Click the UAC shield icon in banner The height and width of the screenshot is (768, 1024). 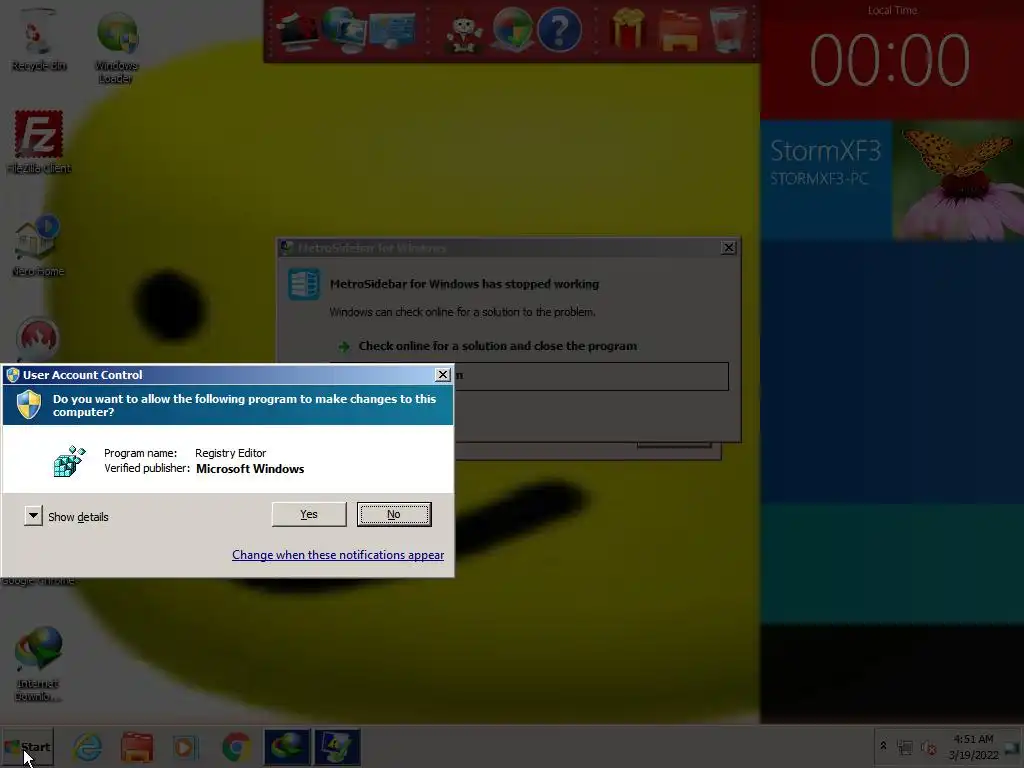tap(29, 405)
